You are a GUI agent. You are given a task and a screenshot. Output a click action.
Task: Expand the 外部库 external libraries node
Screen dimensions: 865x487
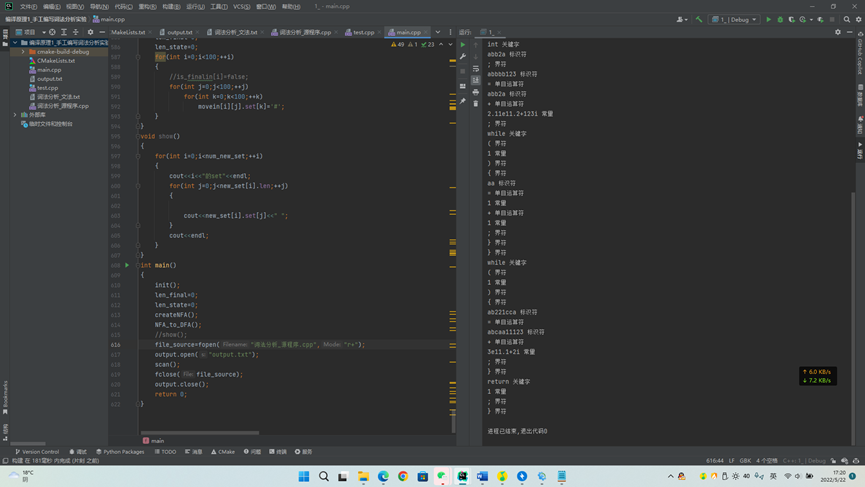click(15, 115)
